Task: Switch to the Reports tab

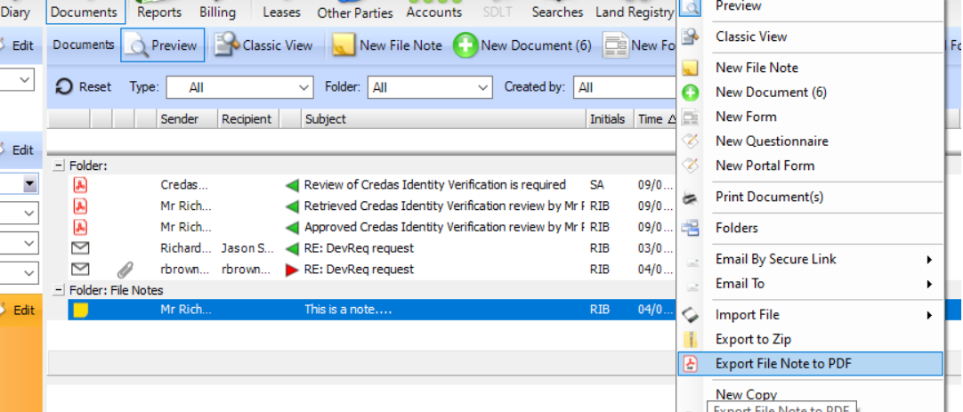Action: (159, 12)
